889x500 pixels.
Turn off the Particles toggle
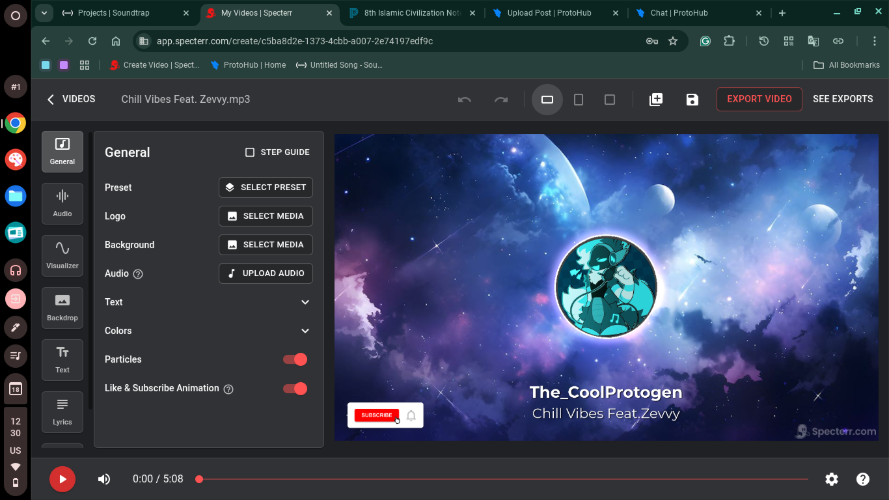295,359
